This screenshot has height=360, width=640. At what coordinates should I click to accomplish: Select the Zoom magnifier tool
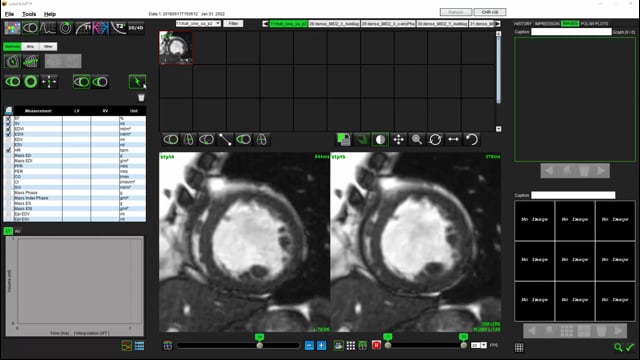[x=417, y=140]
